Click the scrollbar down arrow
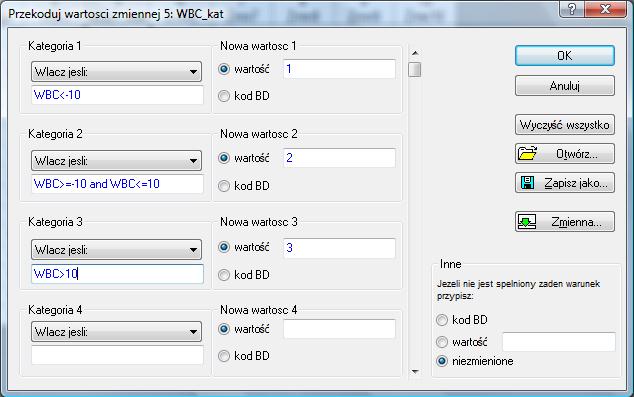The image size is (634, 397). [x=415, y=371]
